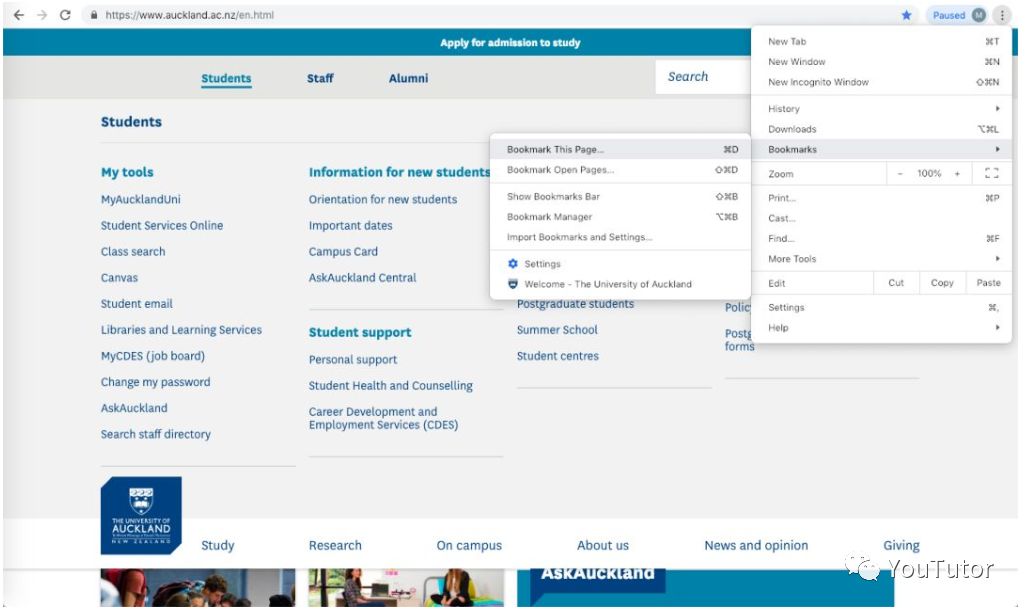
Task: Reload the page with refresh icon
Action: click(x=65, y=14)
